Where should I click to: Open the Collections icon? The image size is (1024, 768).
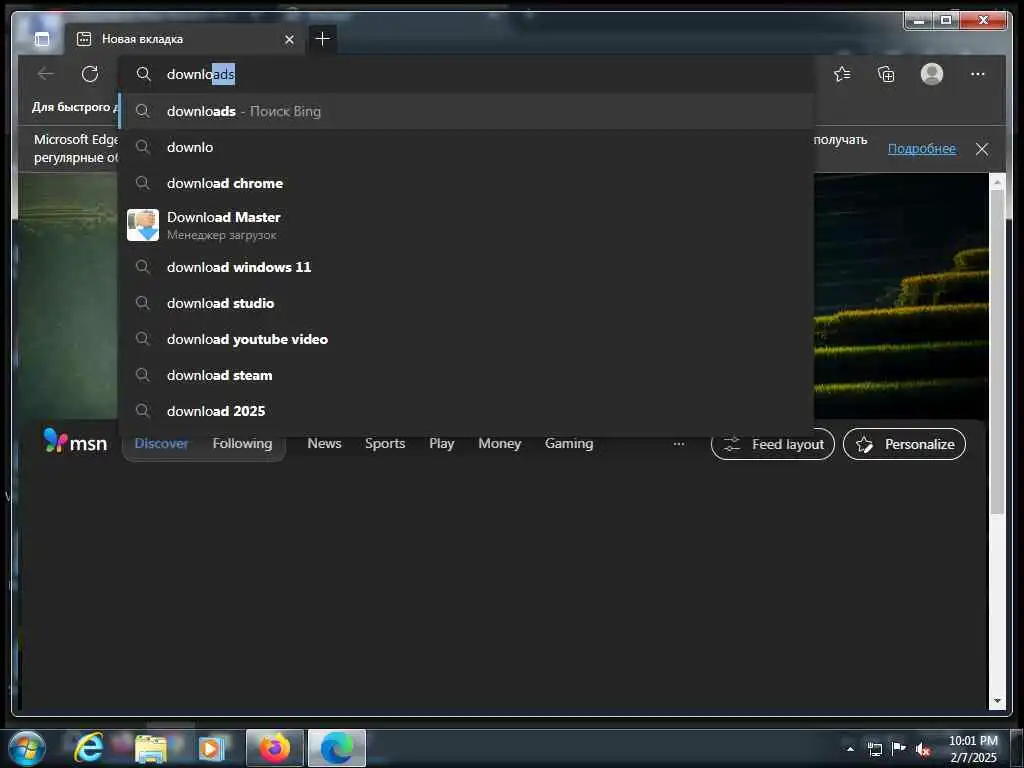pos(886,74)
